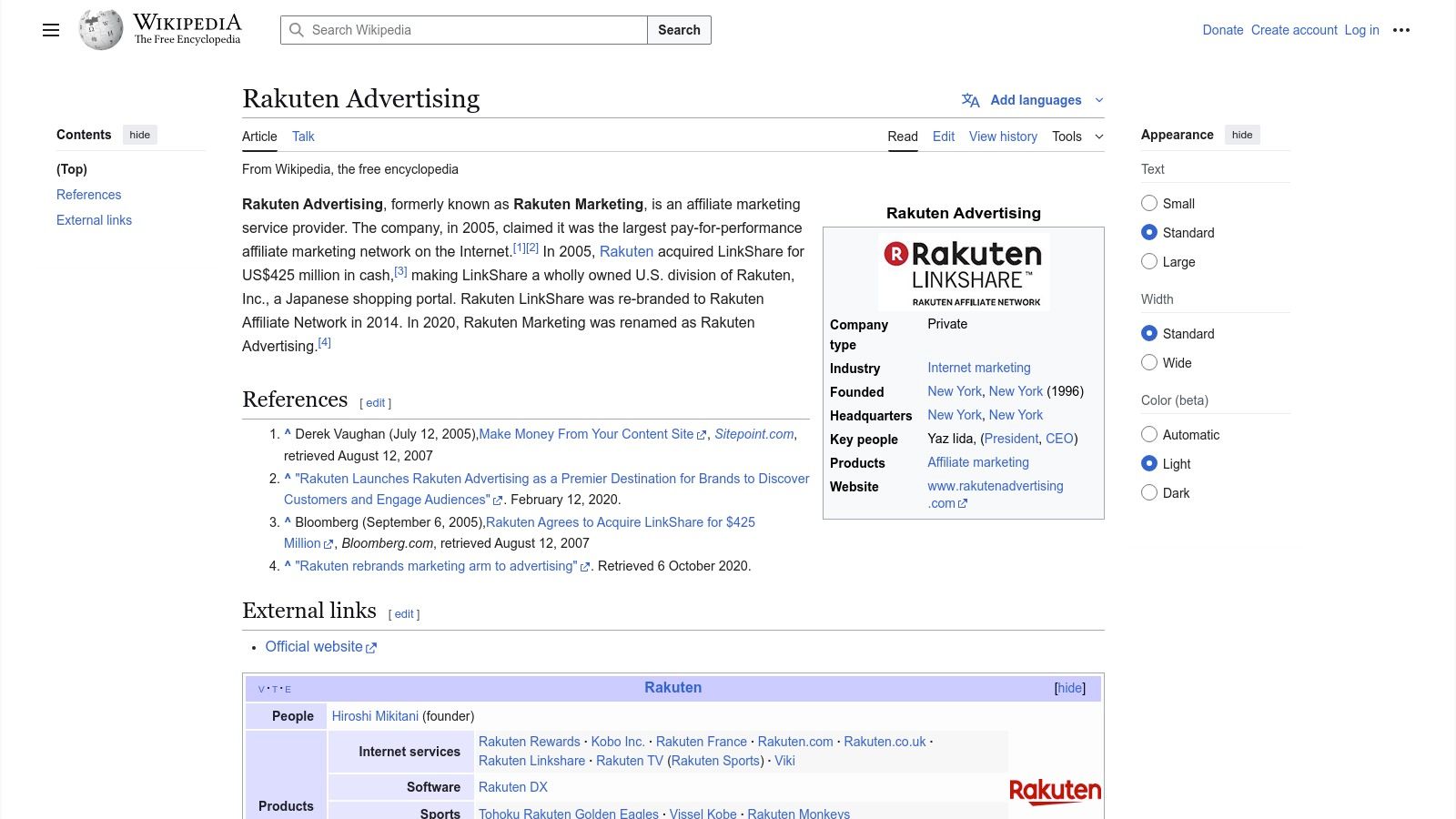The image size is (1456, 819).
Task: Click the Wikipedia globe logo
Action: point(100,30)
